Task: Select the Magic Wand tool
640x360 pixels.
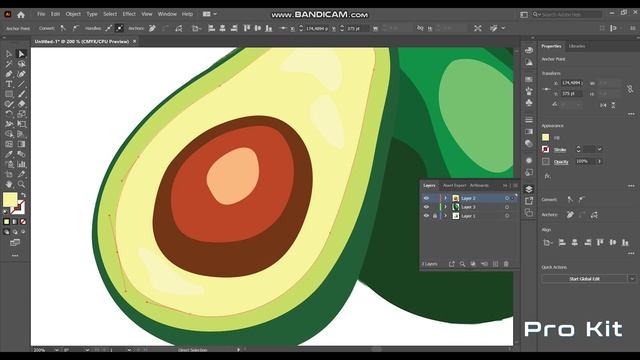Action: (x=9, y=64)
